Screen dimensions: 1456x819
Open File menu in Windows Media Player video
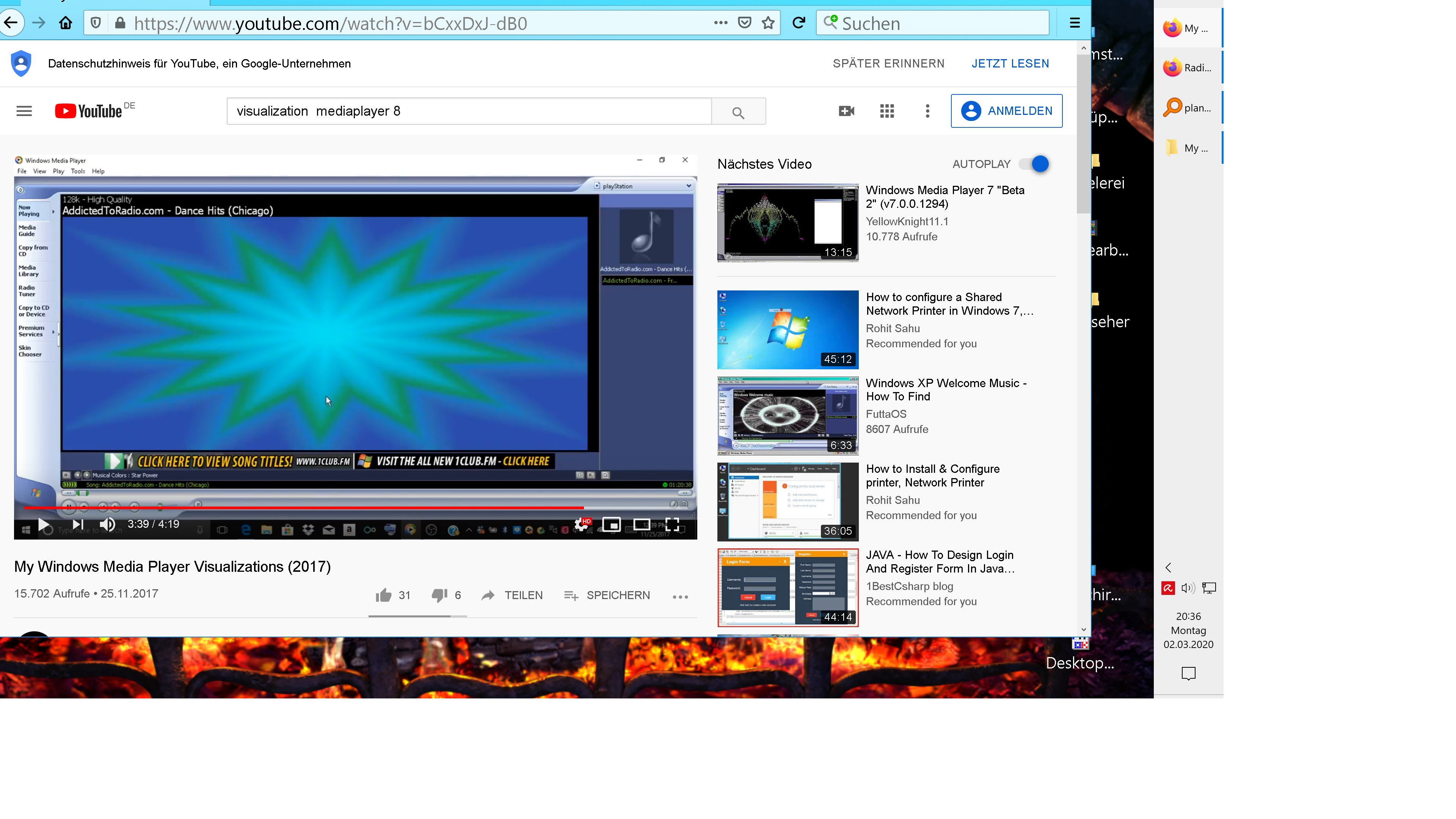[22, 171]
